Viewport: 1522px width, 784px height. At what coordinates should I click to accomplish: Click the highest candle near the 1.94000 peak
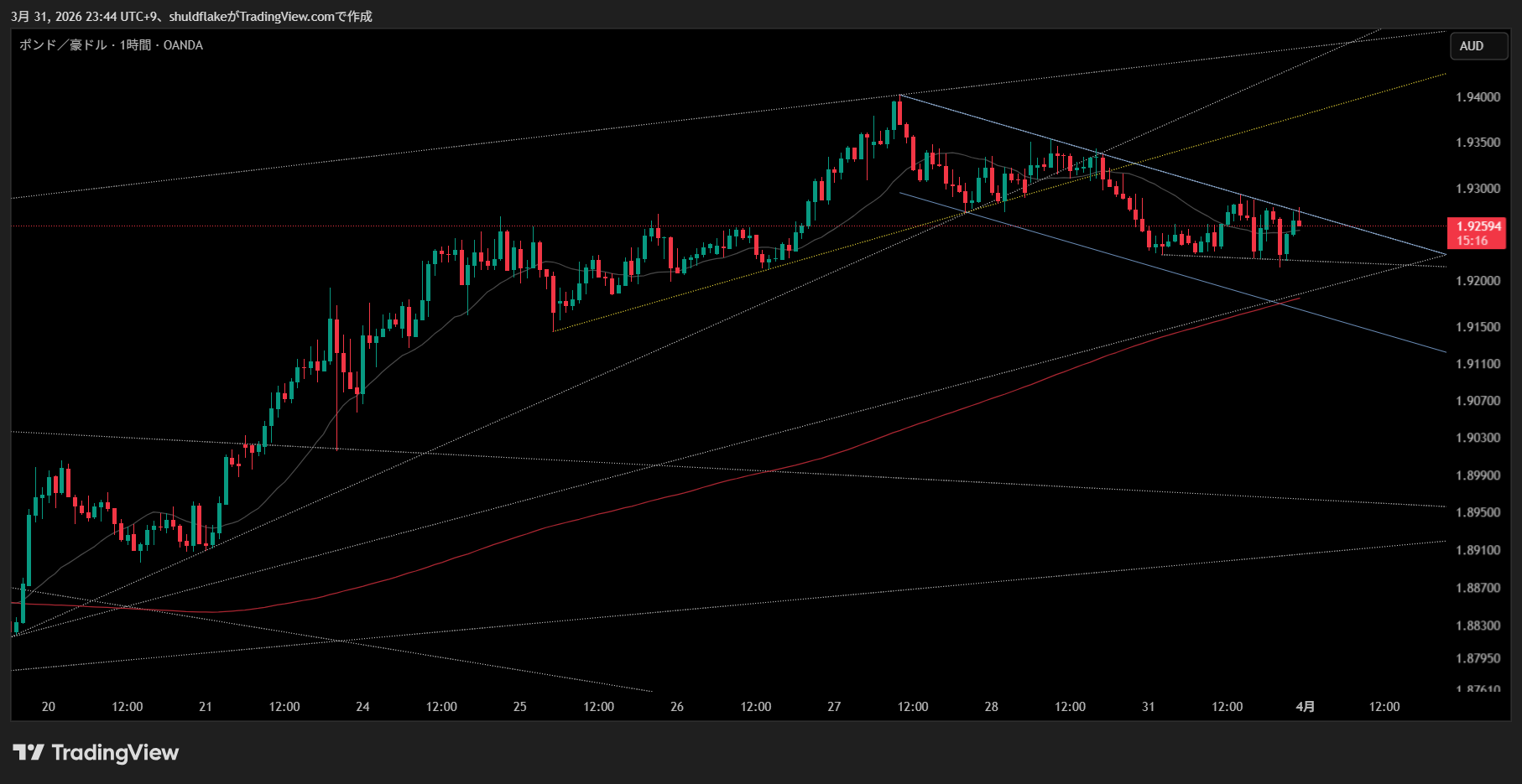pyautogui.click(x=899, y=113)
